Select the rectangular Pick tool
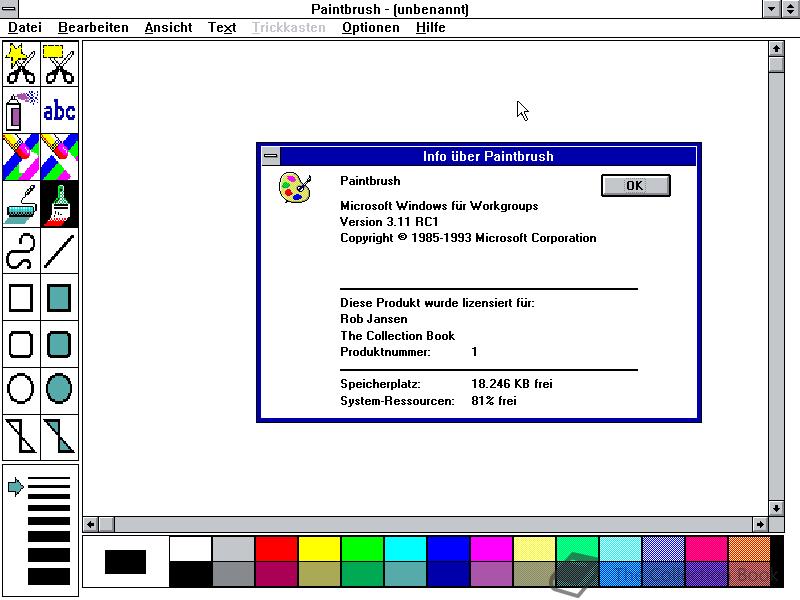The height and width of the screenshot is (600, 800). 58,62
